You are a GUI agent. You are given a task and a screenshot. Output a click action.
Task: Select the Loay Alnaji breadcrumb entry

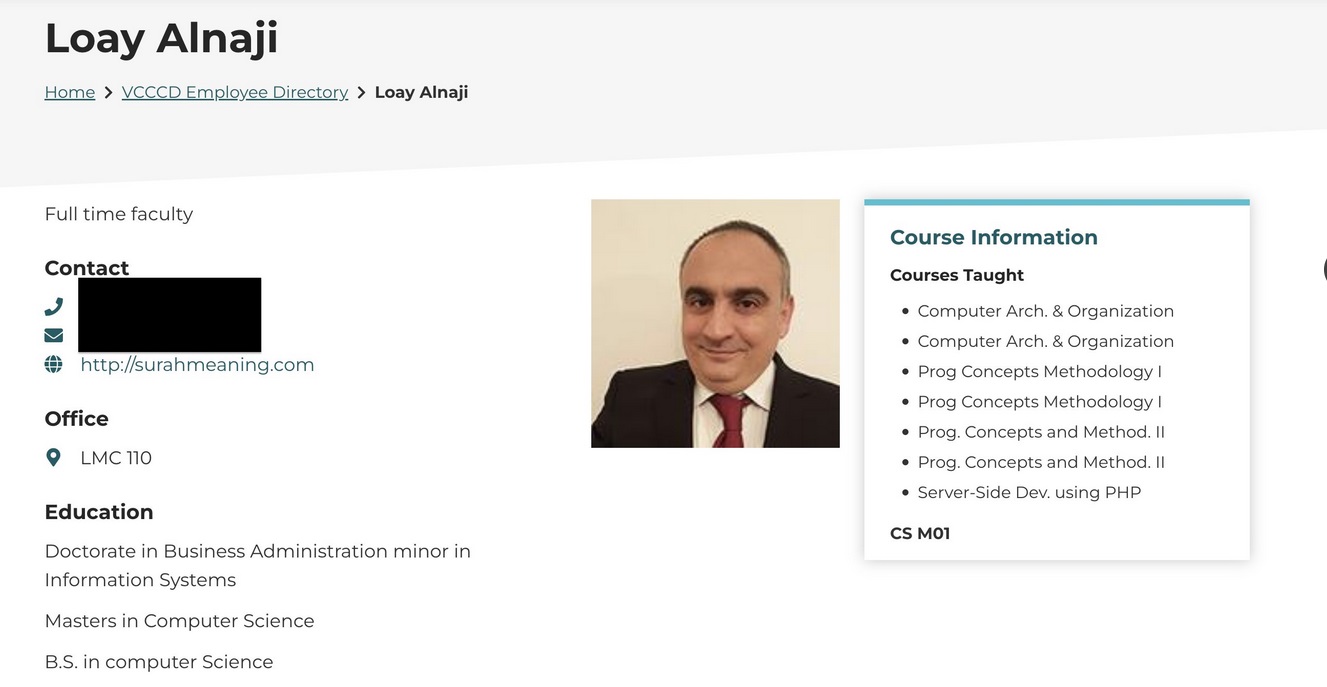(421, 91)
